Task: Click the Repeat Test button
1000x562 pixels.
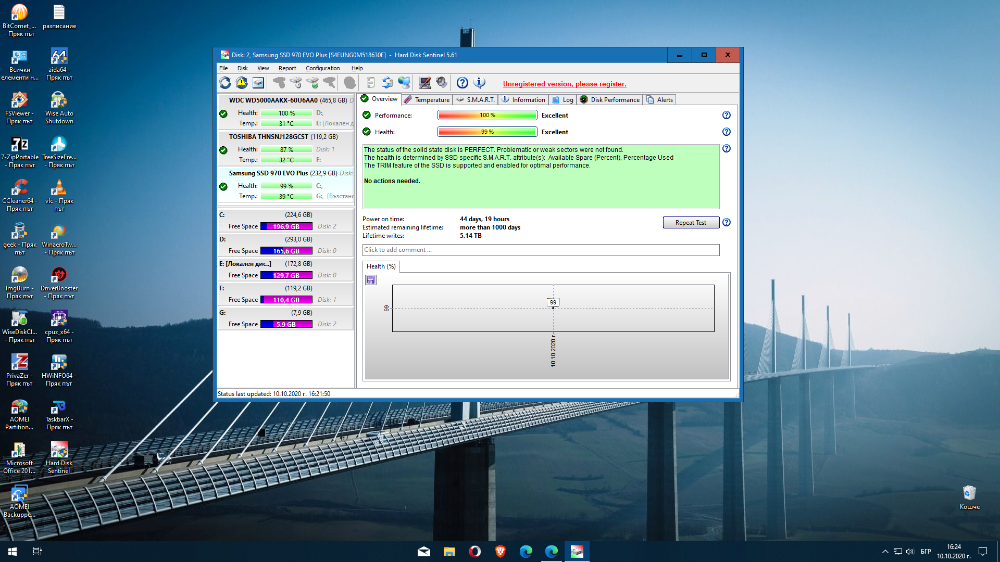Action: [x=691, y=223]
